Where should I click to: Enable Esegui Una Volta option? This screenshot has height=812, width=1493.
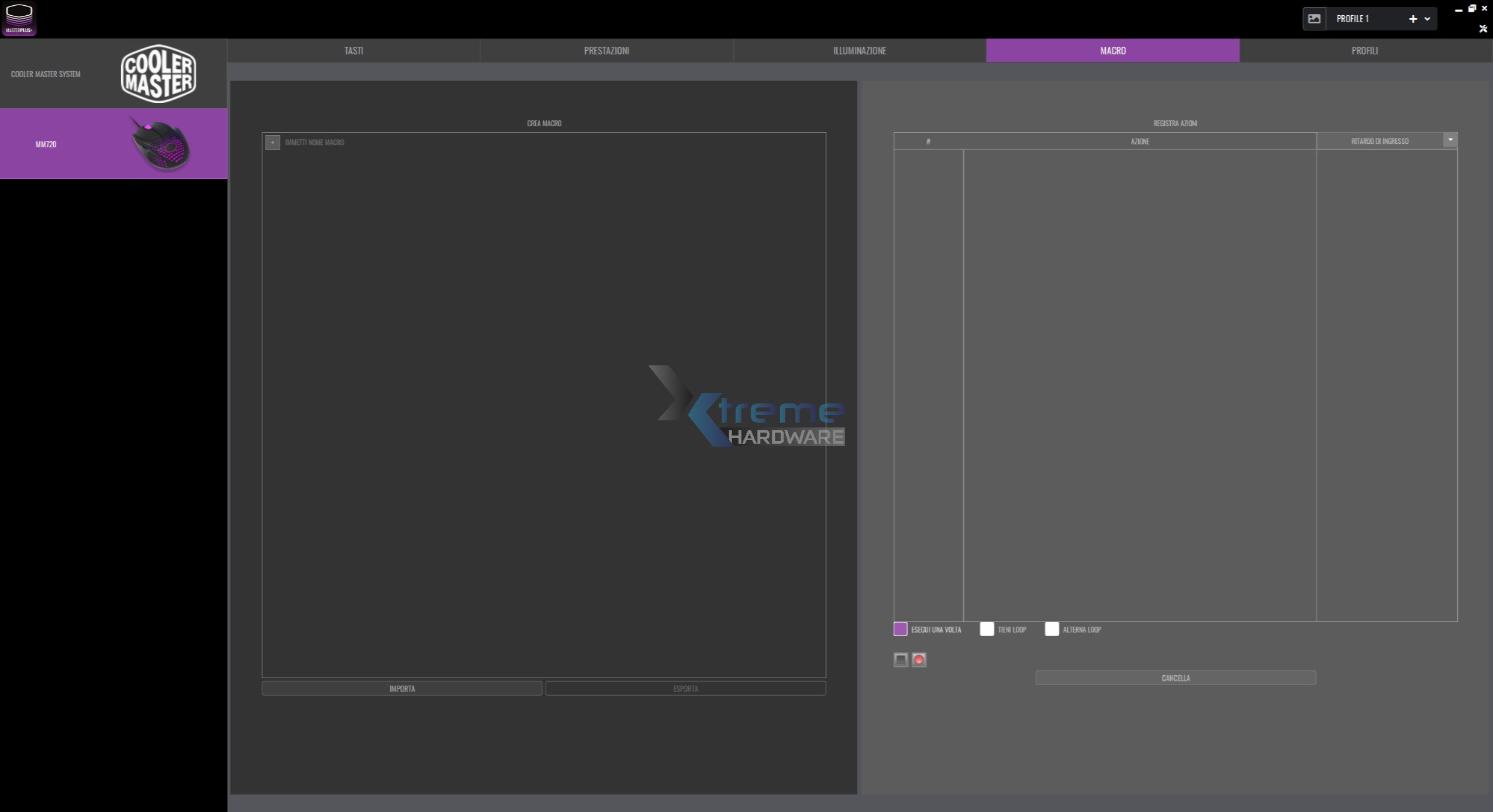(900, 629)
